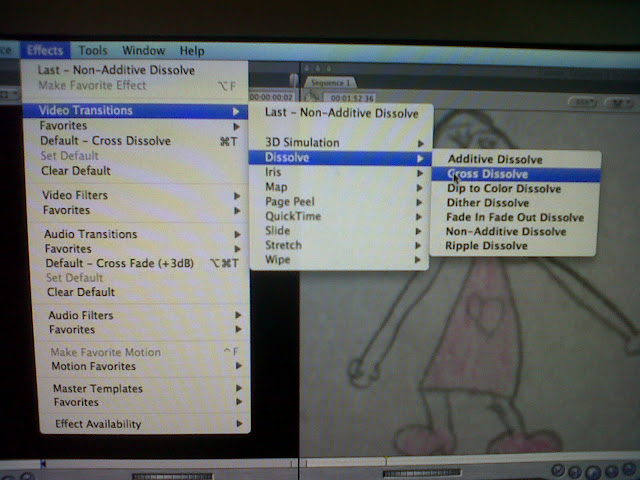Expand the Stretch transitions submenu
This screenshot has height=480, width=640.
point(339,245)
